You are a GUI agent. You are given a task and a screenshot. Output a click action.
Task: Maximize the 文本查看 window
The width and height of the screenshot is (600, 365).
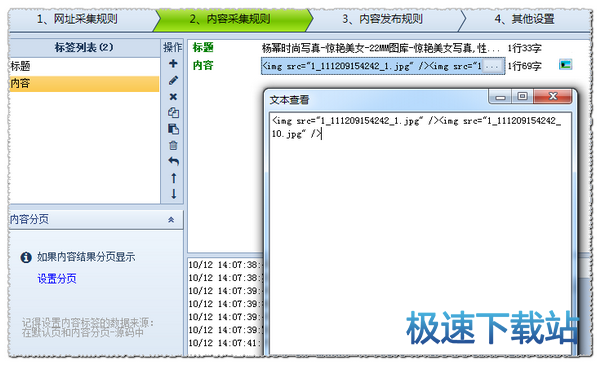pos(522,96)
